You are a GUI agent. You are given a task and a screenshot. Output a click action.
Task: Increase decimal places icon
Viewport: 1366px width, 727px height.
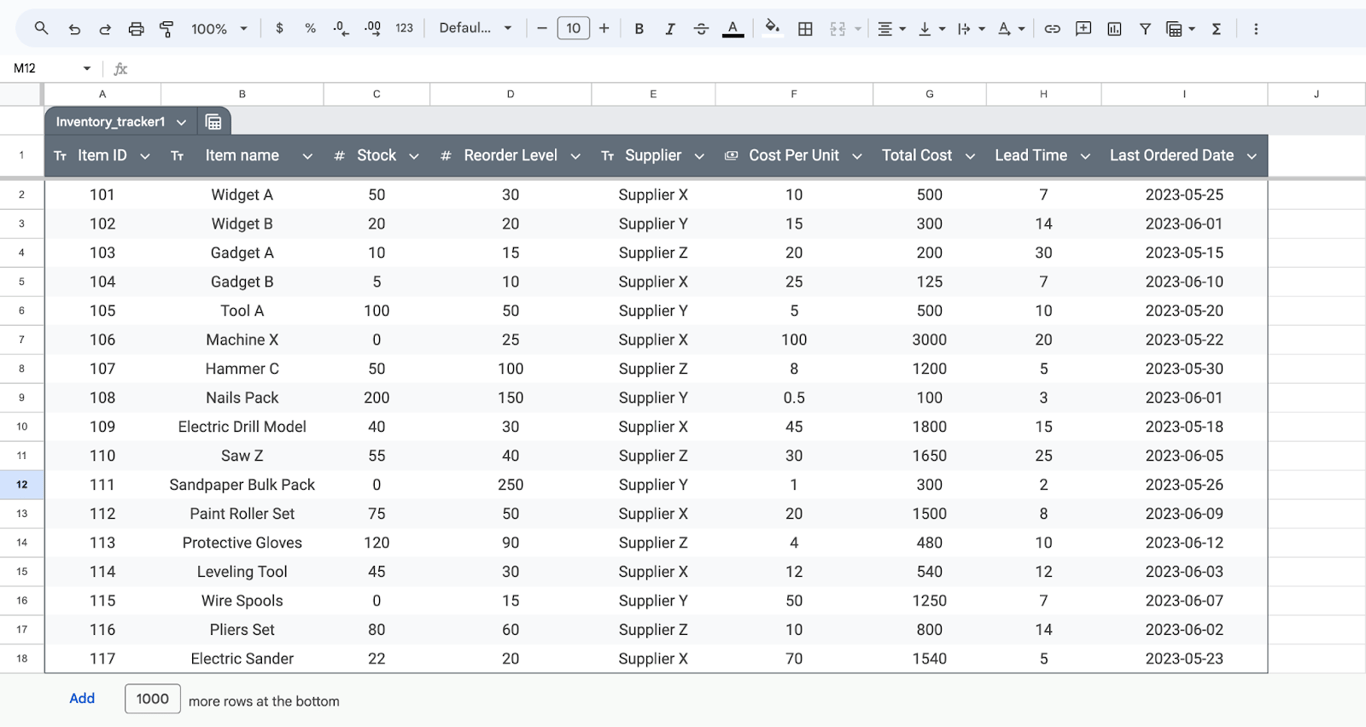tap(373, 29)
